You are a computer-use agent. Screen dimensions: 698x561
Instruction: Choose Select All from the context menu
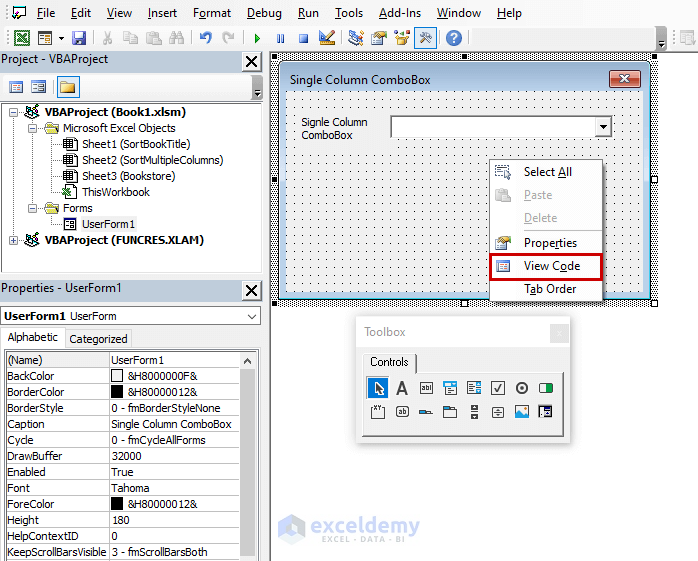click(x=546, y=172)
